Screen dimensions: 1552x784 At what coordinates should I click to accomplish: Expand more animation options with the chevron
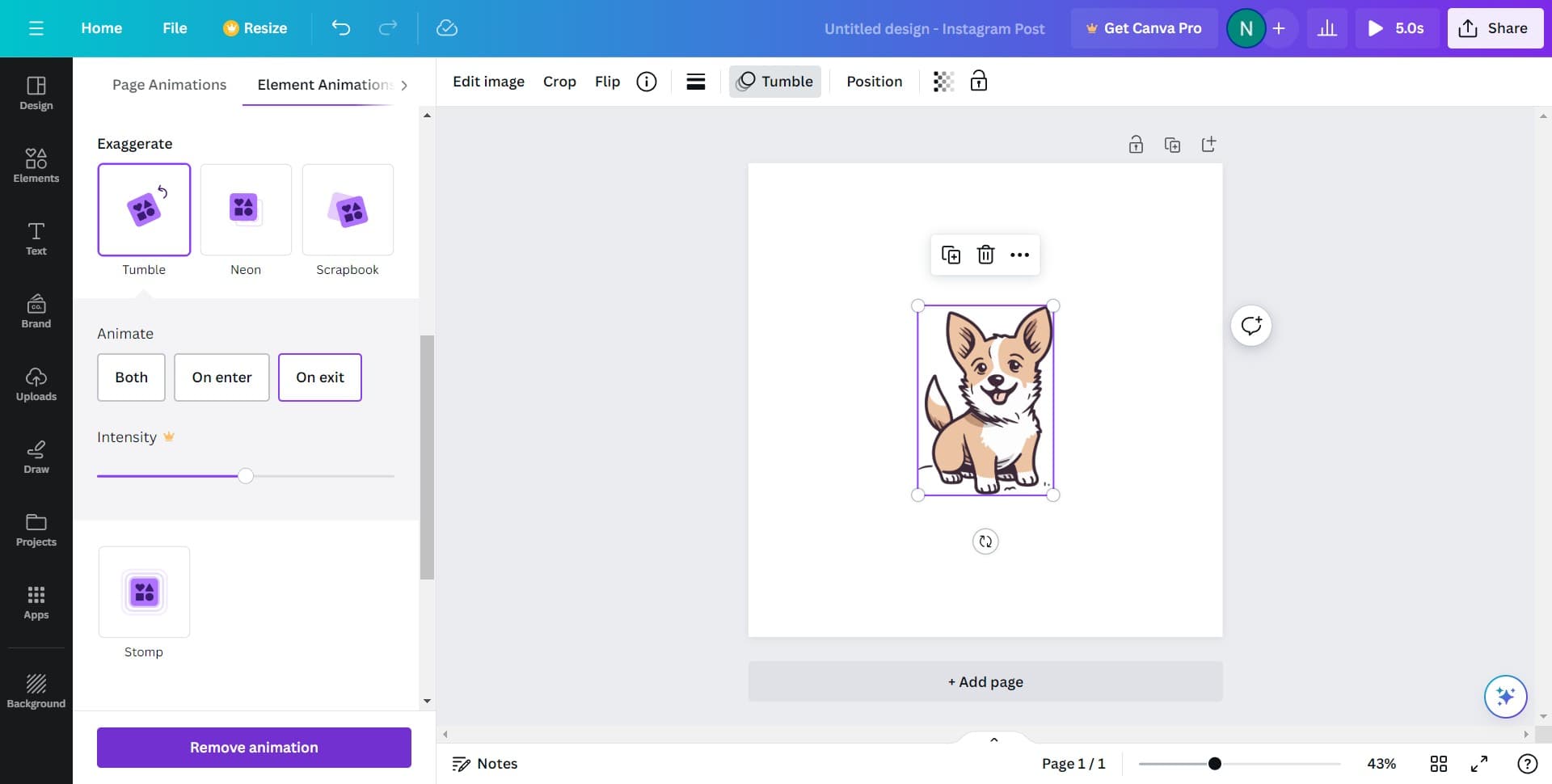(x=405, y=84)
